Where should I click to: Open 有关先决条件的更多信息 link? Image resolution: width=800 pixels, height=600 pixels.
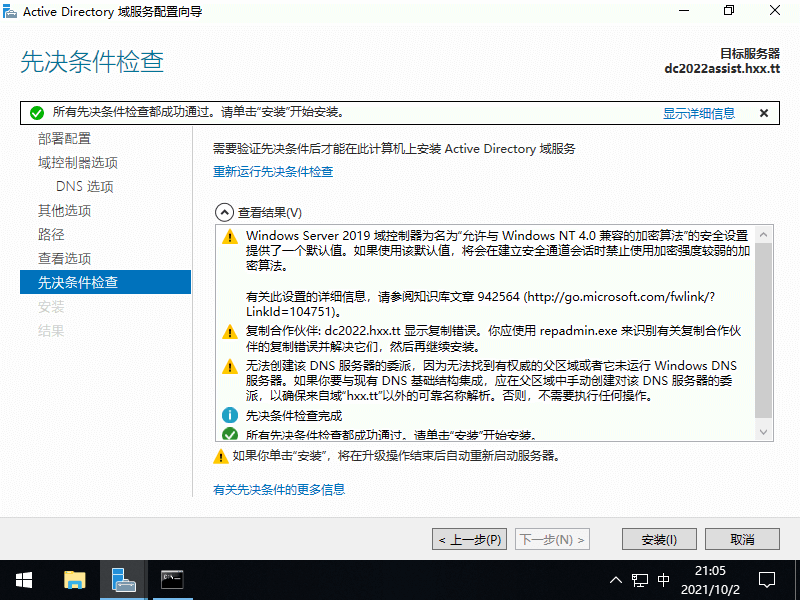coord(279,490)
